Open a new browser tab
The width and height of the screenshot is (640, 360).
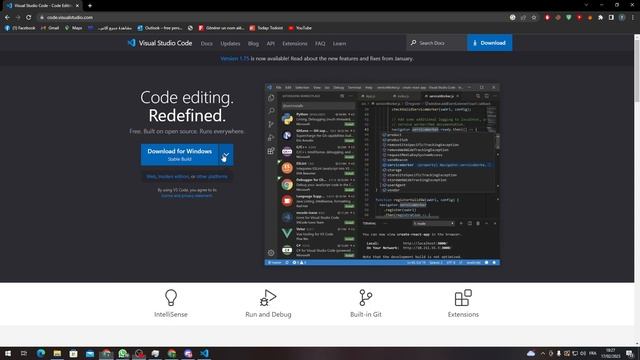click(90, 6)
